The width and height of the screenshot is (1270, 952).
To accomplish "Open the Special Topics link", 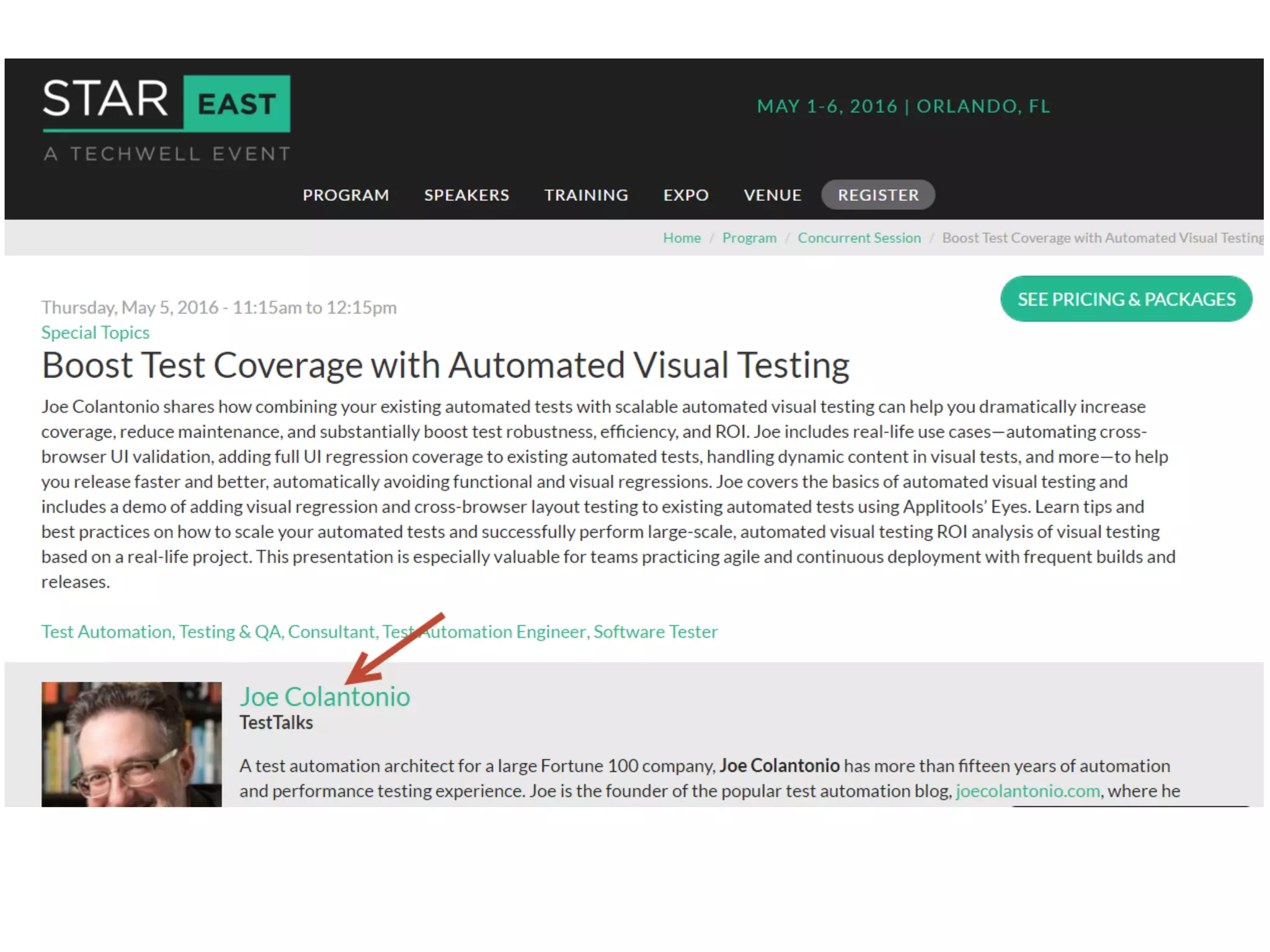I will 95,333.
